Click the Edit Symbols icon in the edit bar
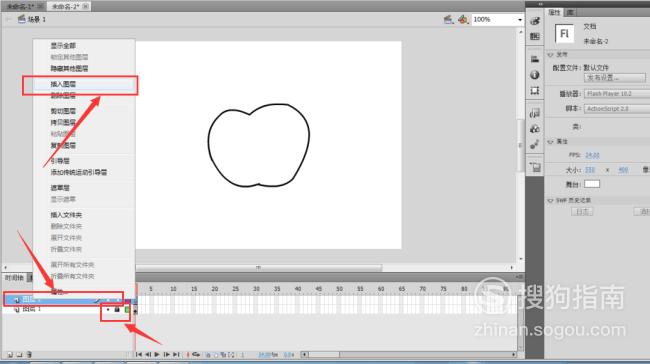This screenshot has width=650, height=364. tap(463, 19)
